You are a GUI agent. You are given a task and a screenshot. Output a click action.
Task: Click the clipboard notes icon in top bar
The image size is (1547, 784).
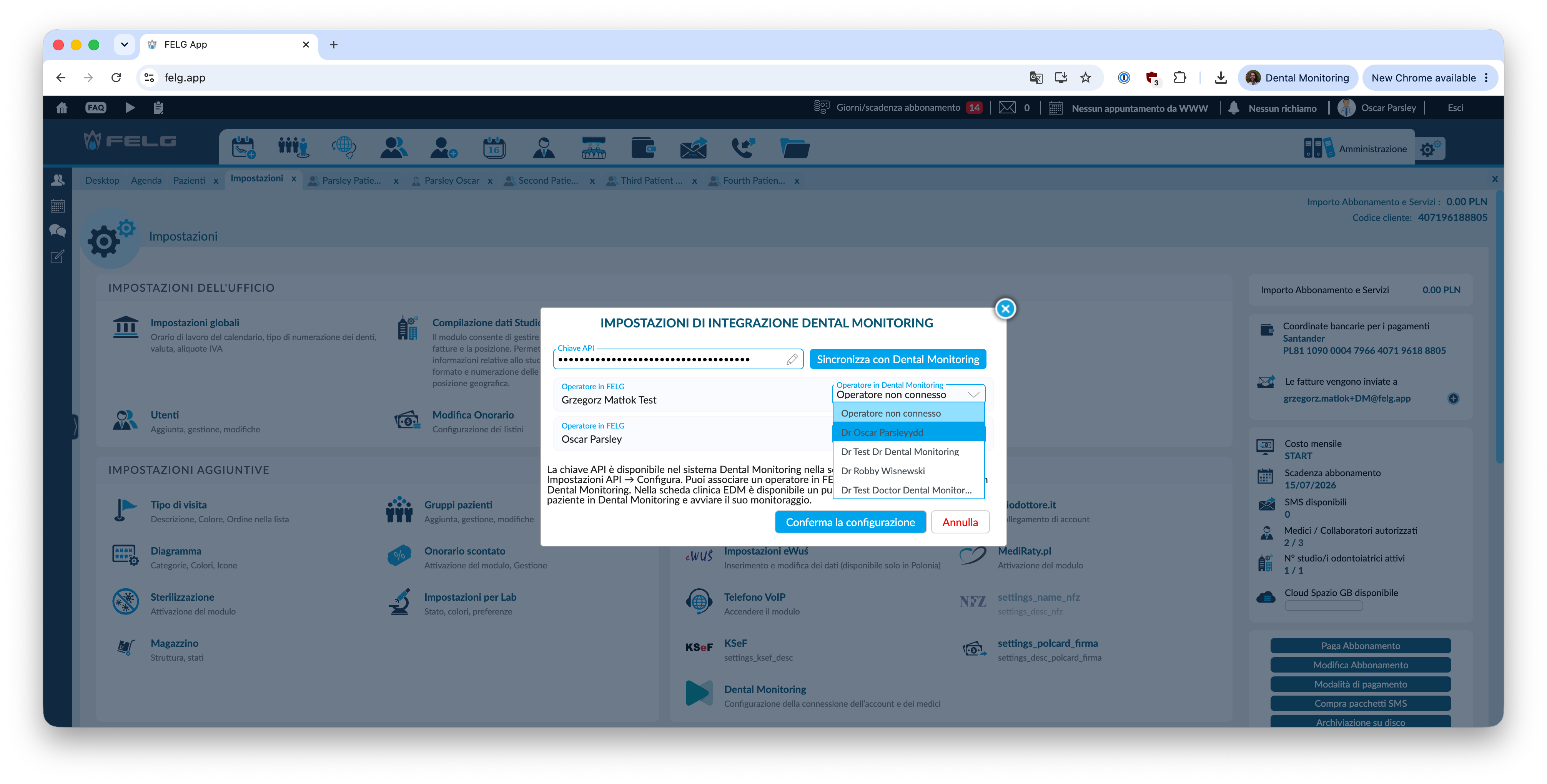tap(158, 108)
